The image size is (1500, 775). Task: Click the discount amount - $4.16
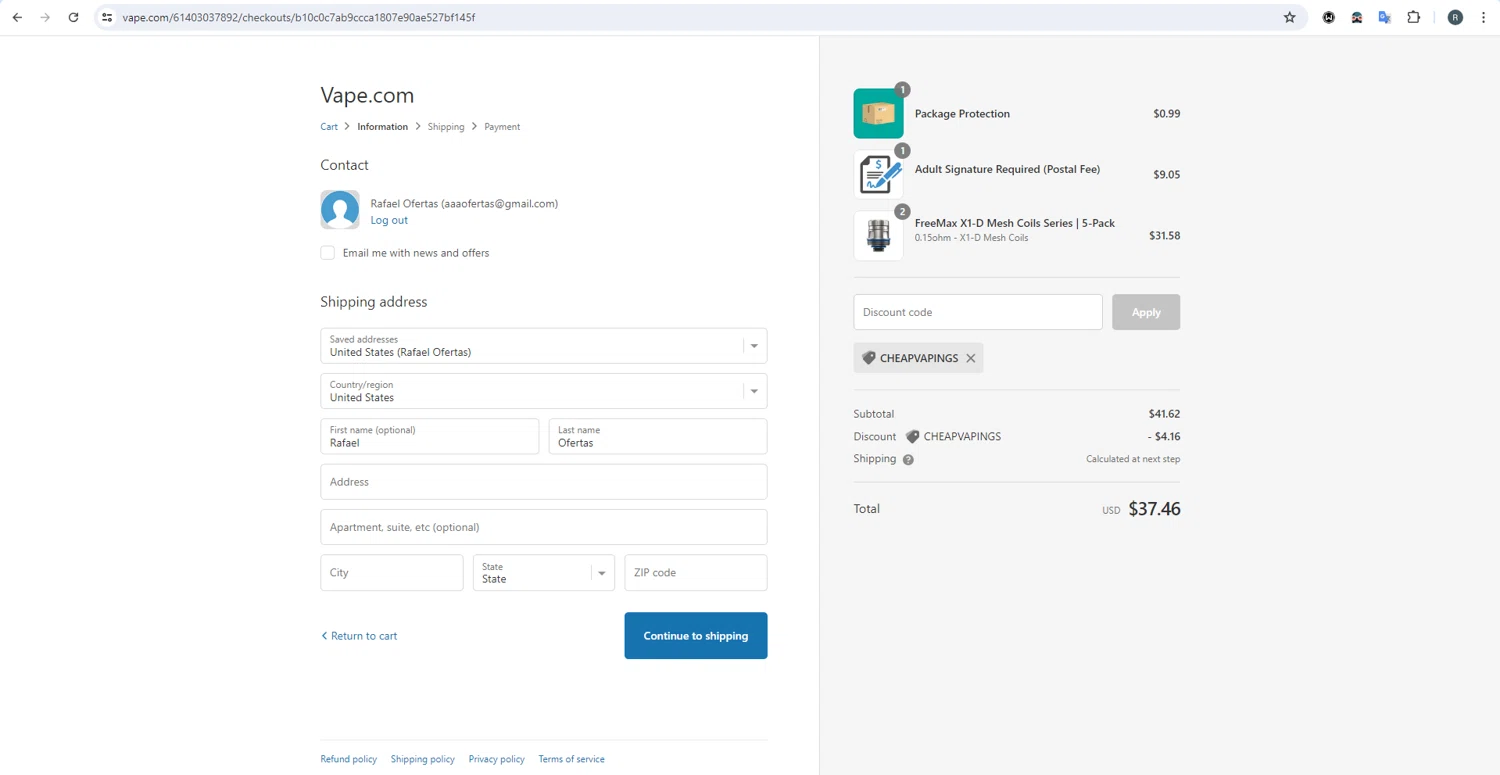[1164, 437]
